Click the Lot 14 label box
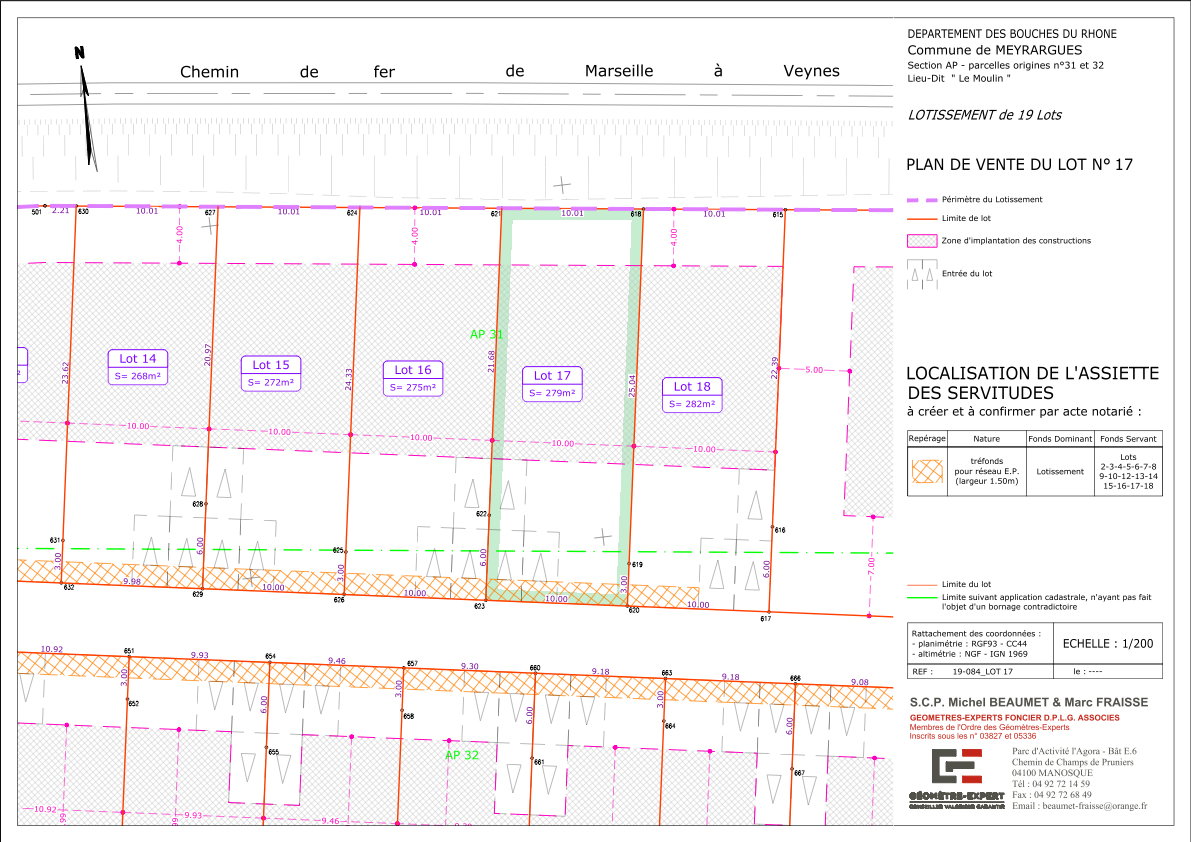Image resolution: width=1191 pixels, height=842 pixels. coord(137,367)
